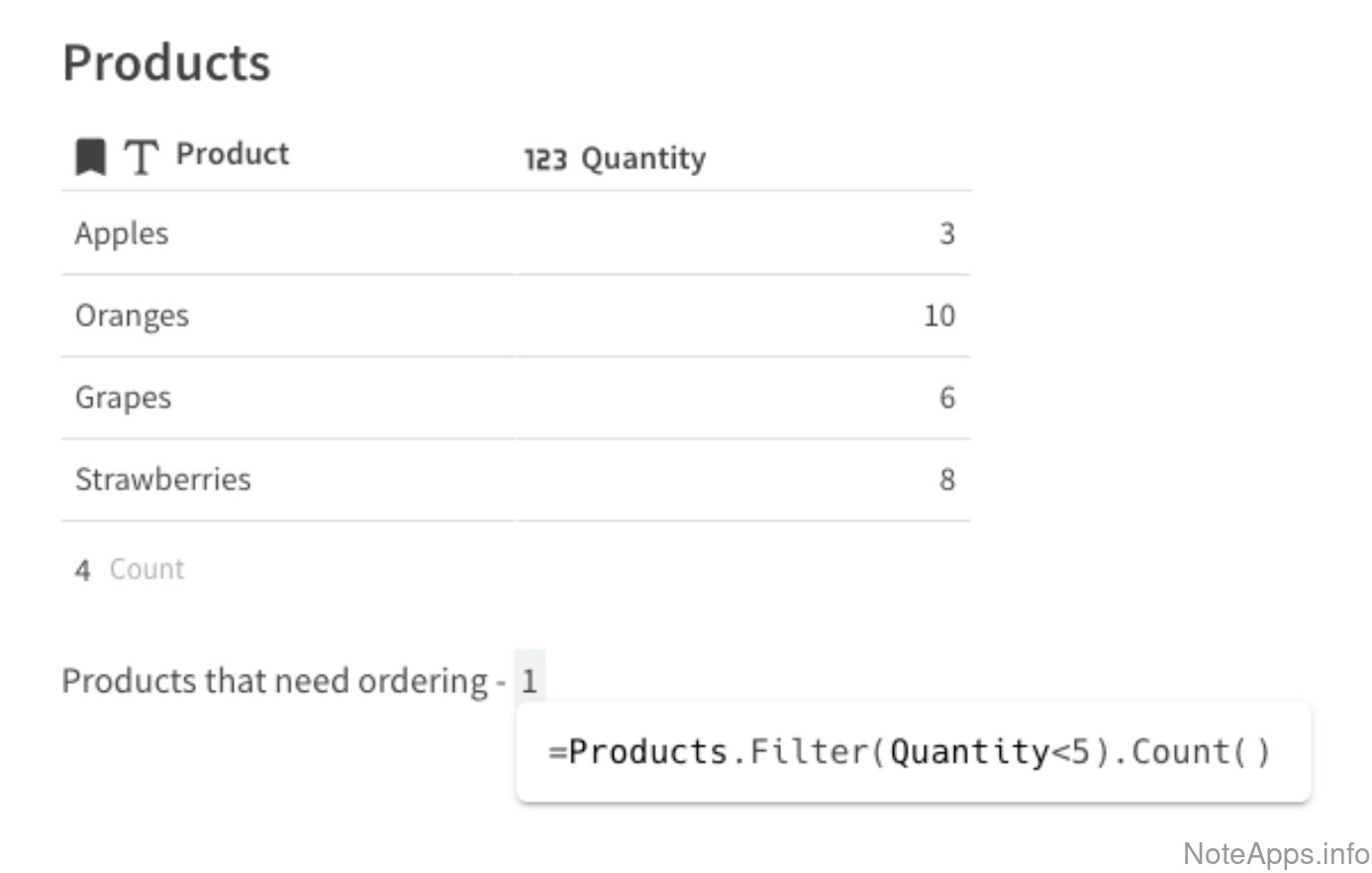Select the Quantity column header
Screen dimensions: 1372x873
(x=643, y=158)
